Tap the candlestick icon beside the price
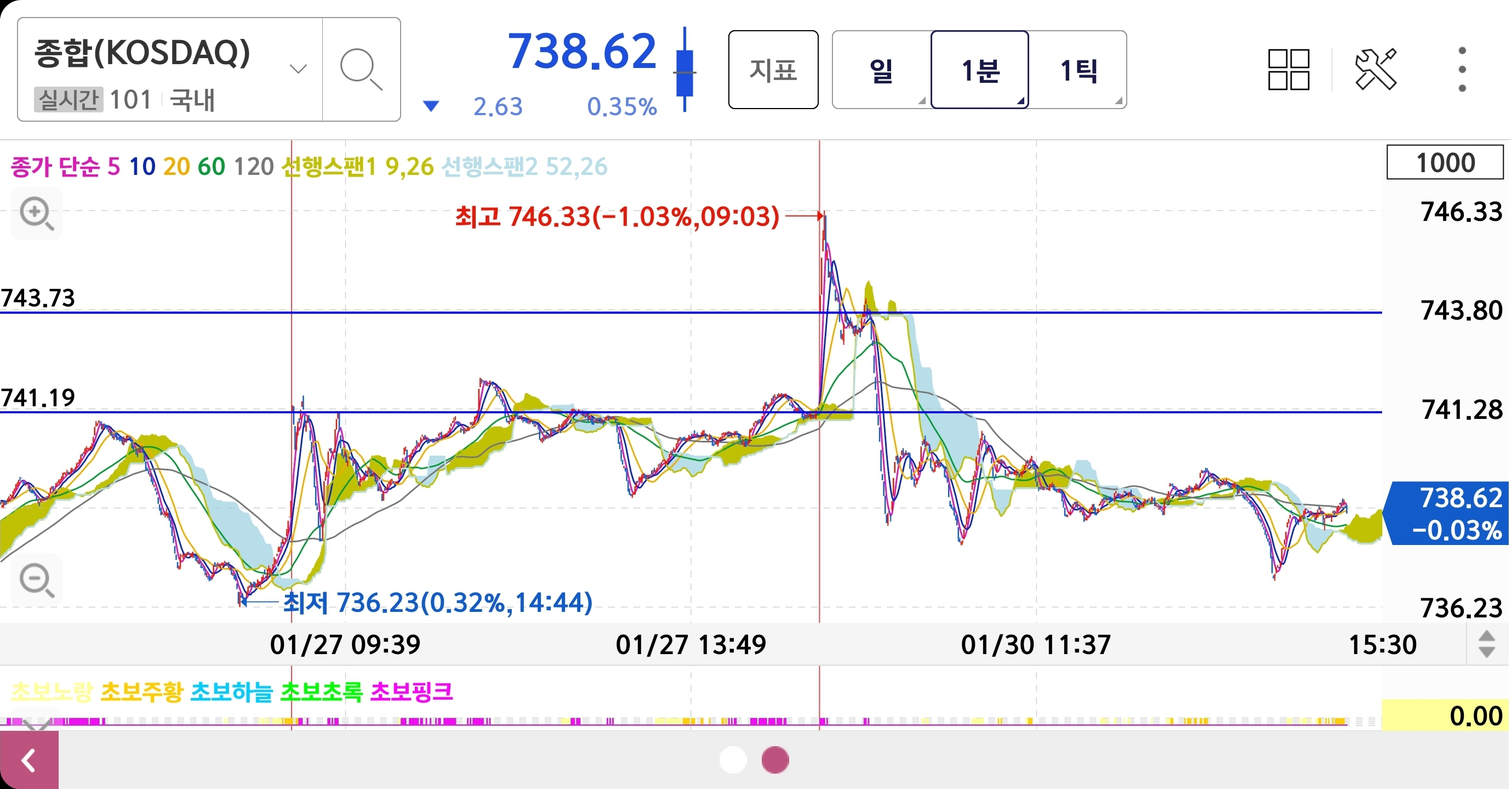This screenshot has height=789, width=1512. pos(684,69)
